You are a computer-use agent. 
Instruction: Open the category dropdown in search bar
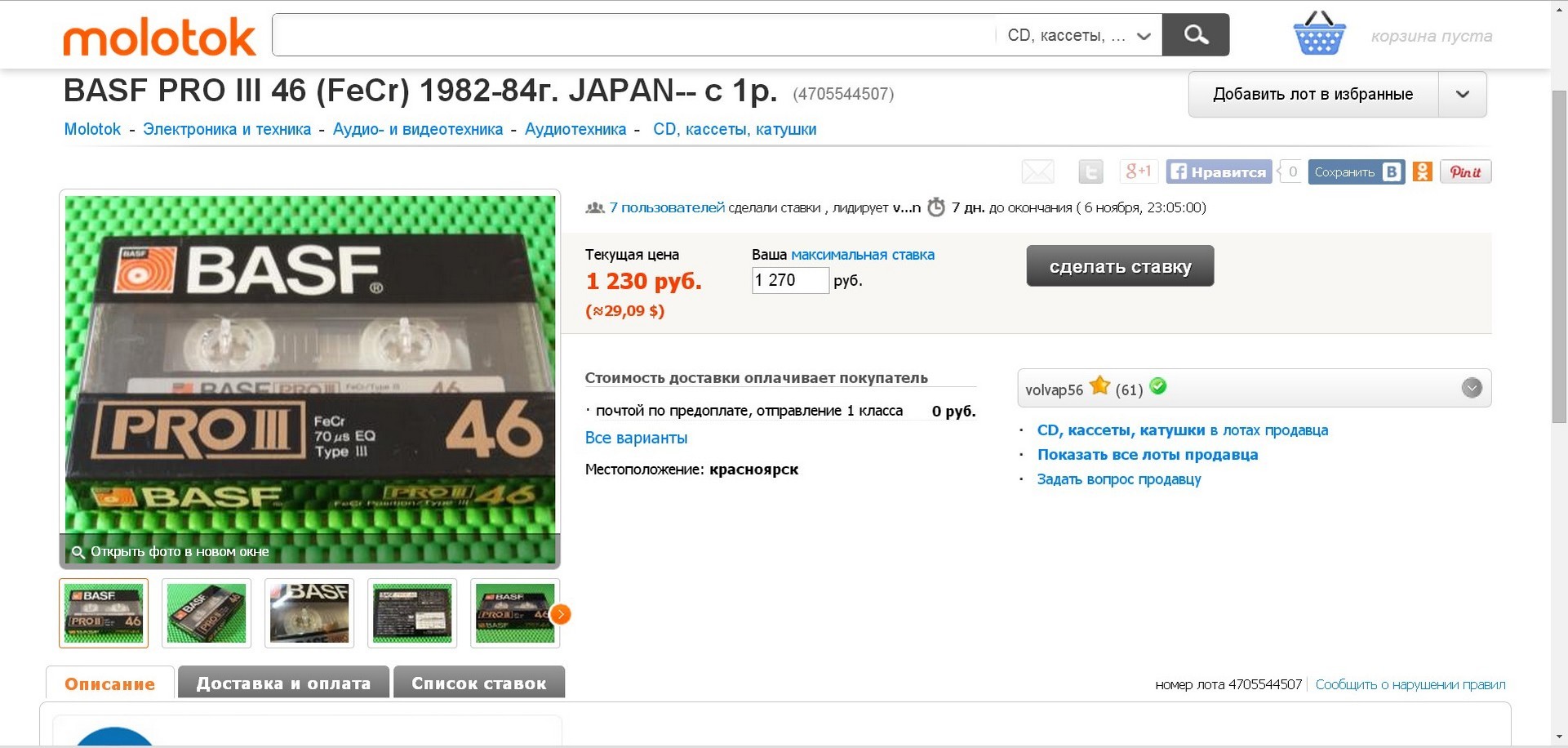[1079, 35]
